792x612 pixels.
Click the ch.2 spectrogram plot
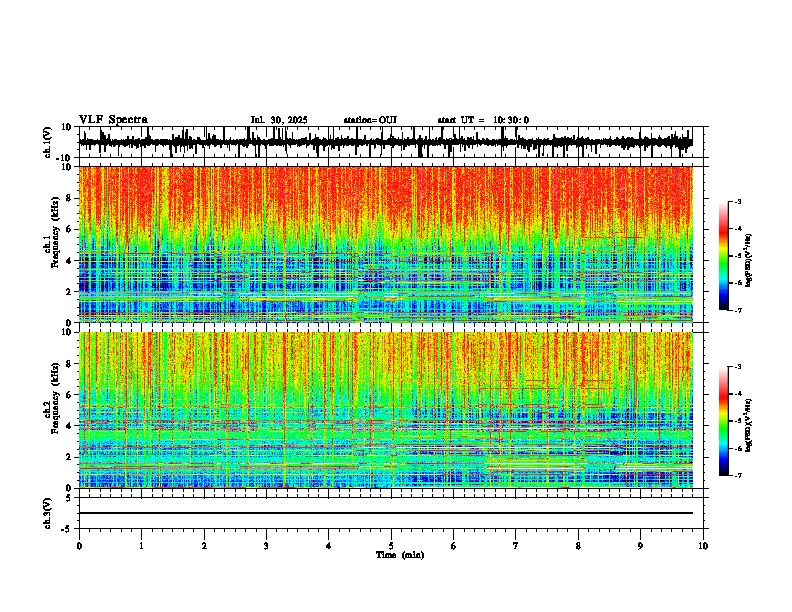tap(386, 410)
